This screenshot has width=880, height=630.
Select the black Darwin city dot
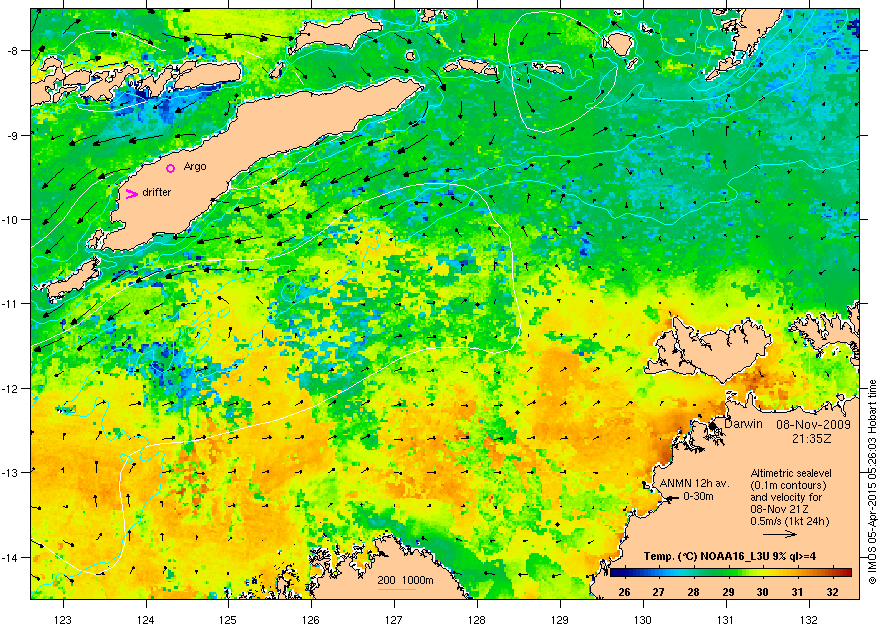point(712,425)
